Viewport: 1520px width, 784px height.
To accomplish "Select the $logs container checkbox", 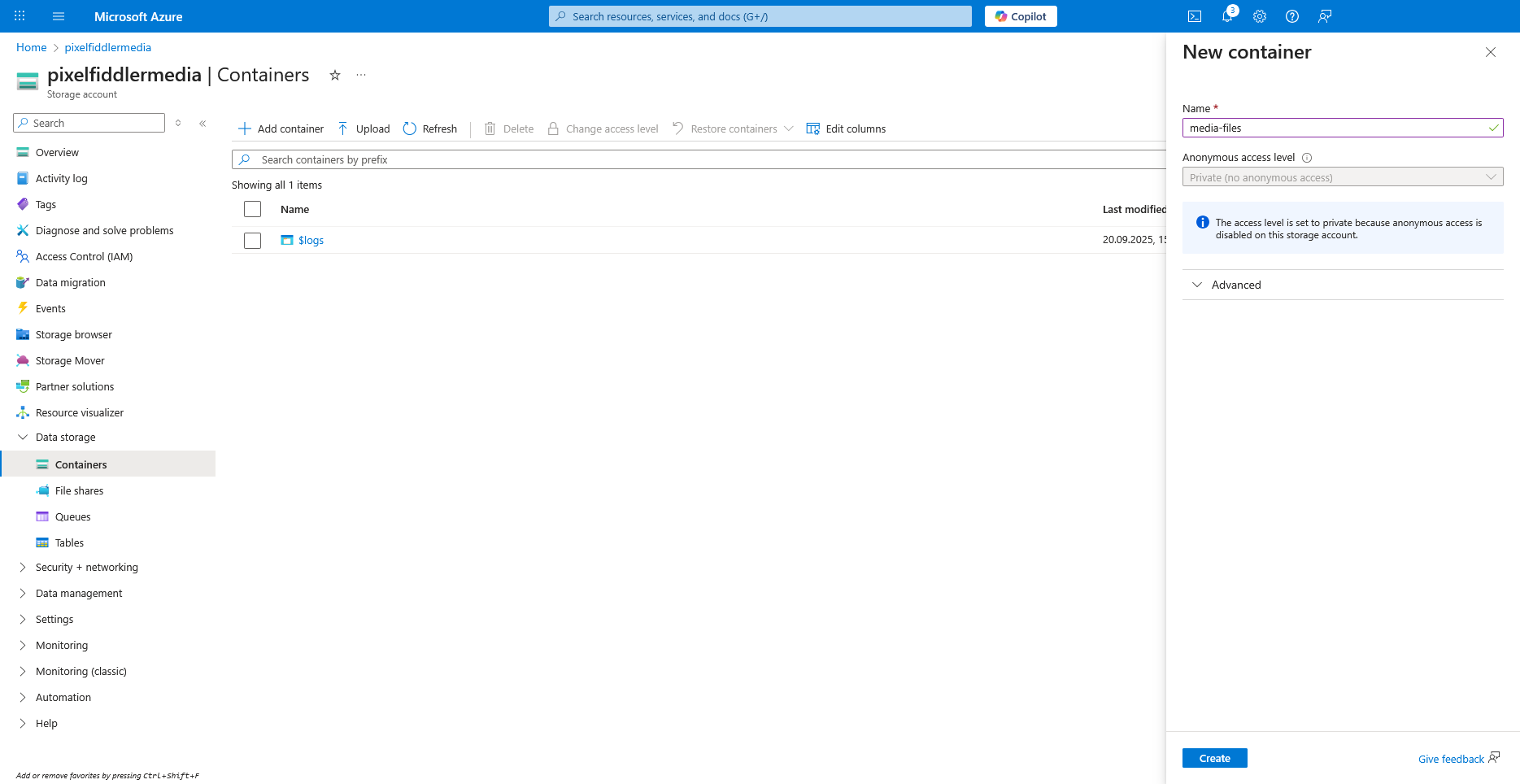I will click(253, 241).
